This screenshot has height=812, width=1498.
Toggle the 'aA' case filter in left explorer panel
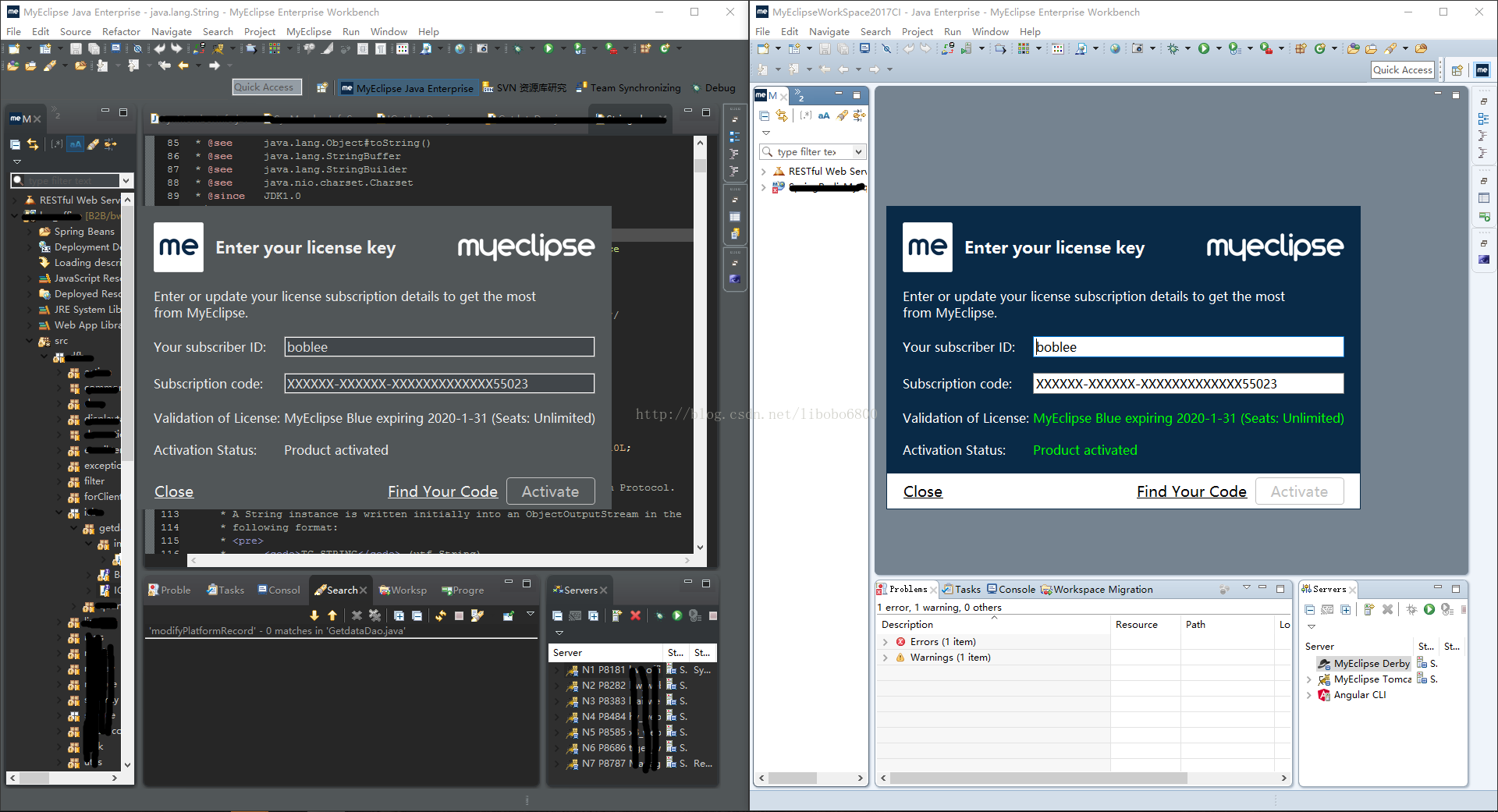75,144
